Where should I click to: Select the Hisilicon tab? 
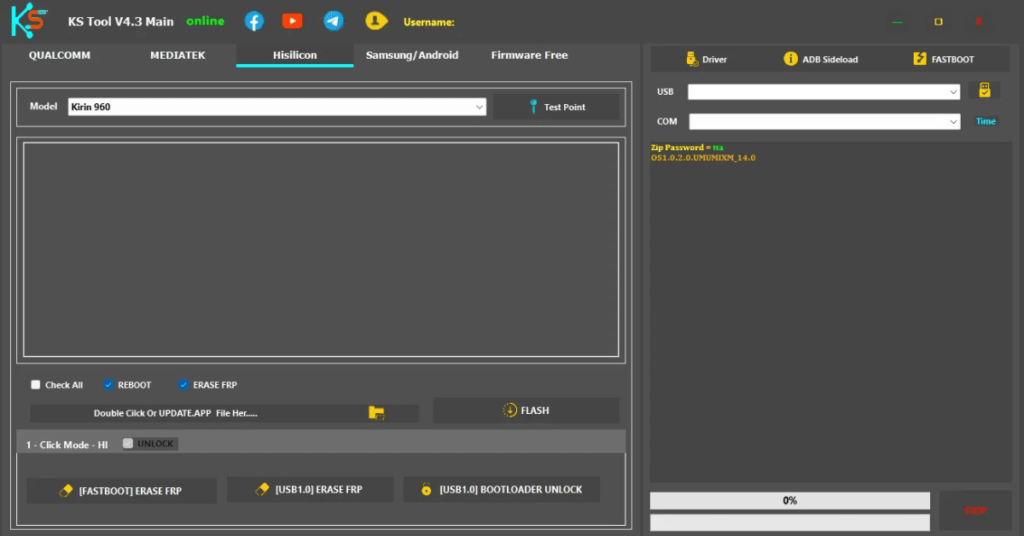tap(295, 55)
